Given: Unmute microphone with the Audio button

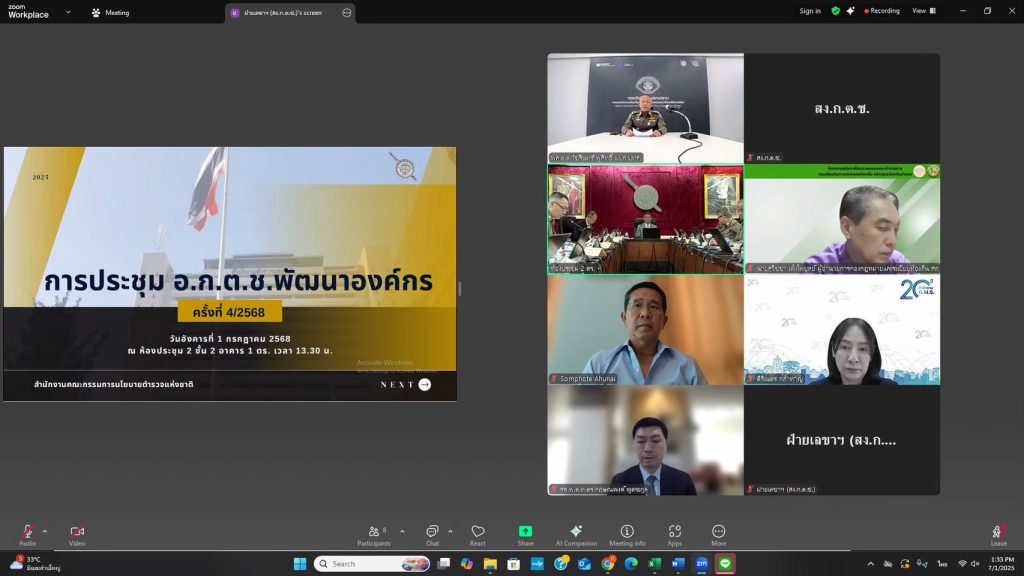Looking at the screenshot, I should (x=27, y=533).
